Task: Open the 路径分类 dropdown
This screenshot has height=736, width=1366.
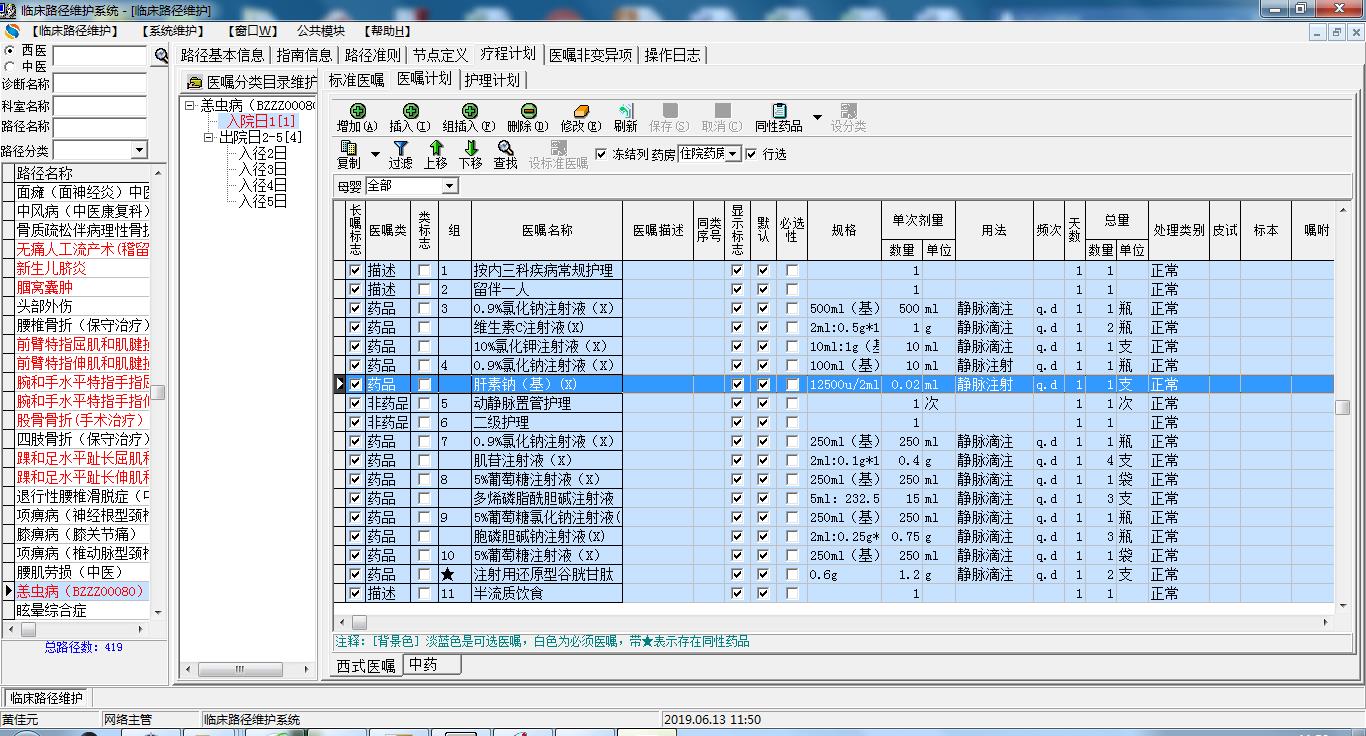Action: point(139,150)
